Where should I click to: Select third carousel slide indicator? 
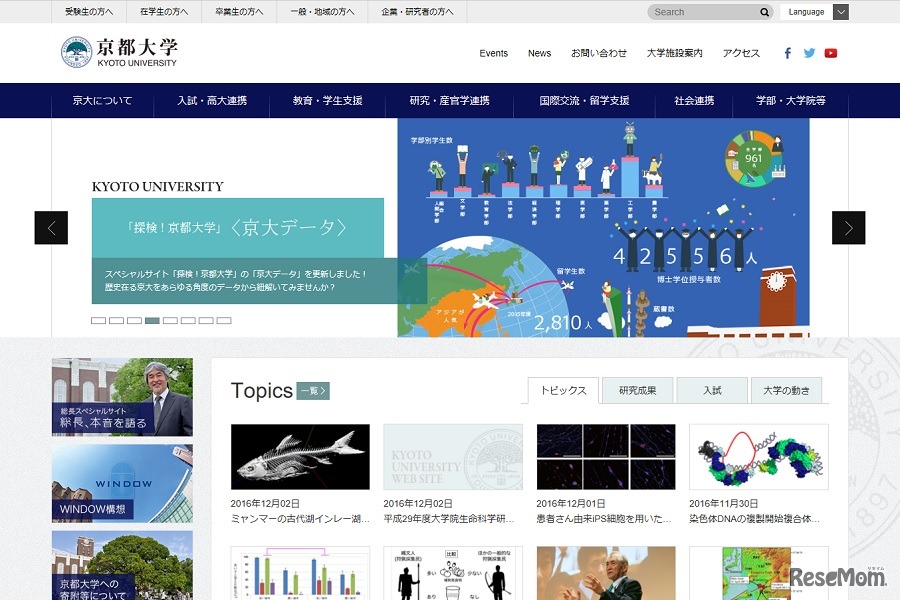(x=134, y=320)
